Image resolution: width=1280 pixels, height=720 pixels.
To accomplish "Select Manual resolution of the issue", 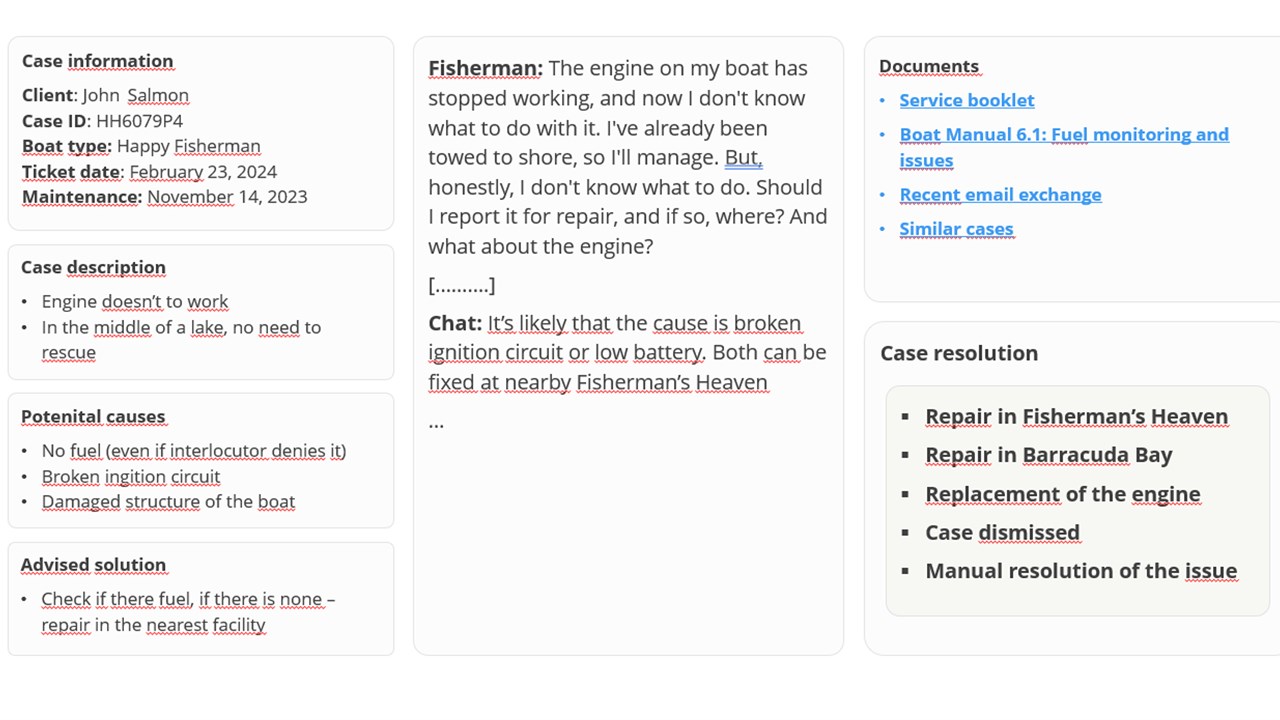I will click(x=1081, y=571).
